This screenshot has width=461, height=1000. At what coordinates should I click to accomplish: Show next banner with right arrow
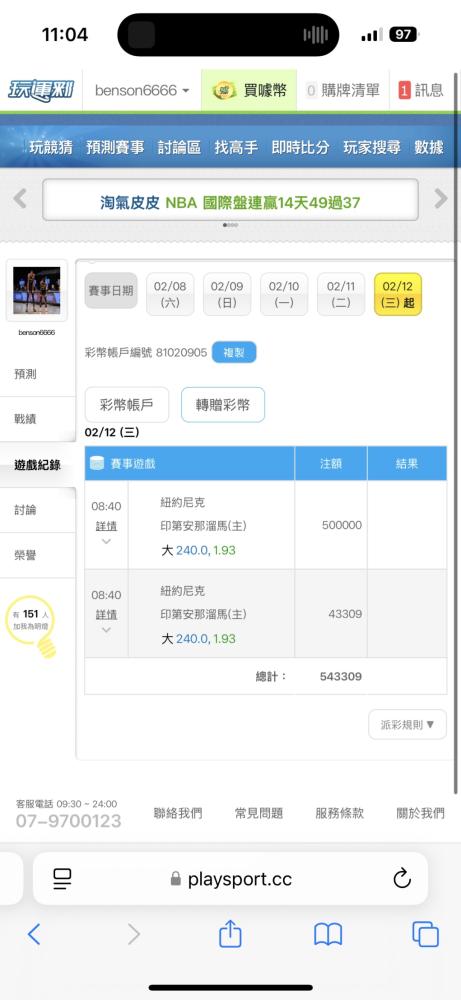(x=441, y=199)
